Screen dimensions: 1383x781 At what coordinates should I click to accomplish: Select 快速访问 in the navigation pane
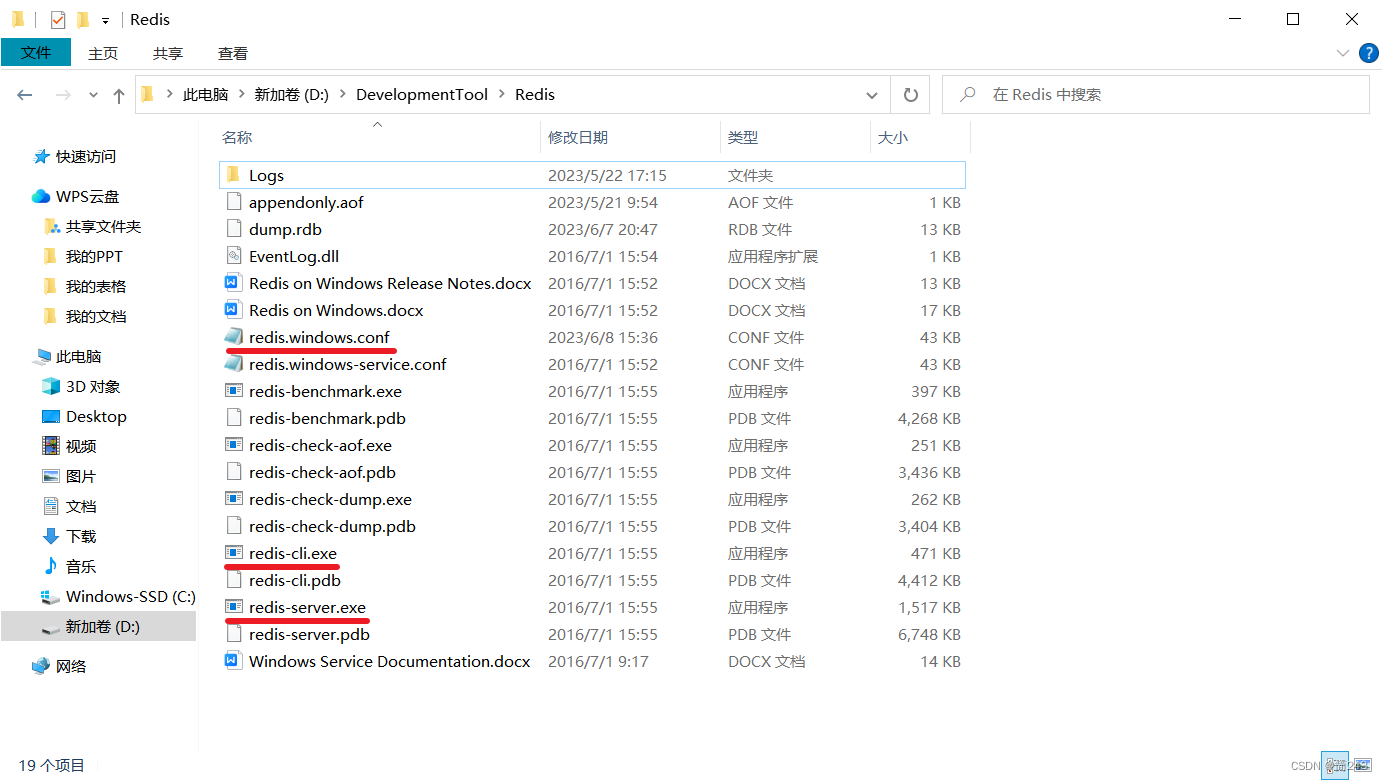[86, 157]
